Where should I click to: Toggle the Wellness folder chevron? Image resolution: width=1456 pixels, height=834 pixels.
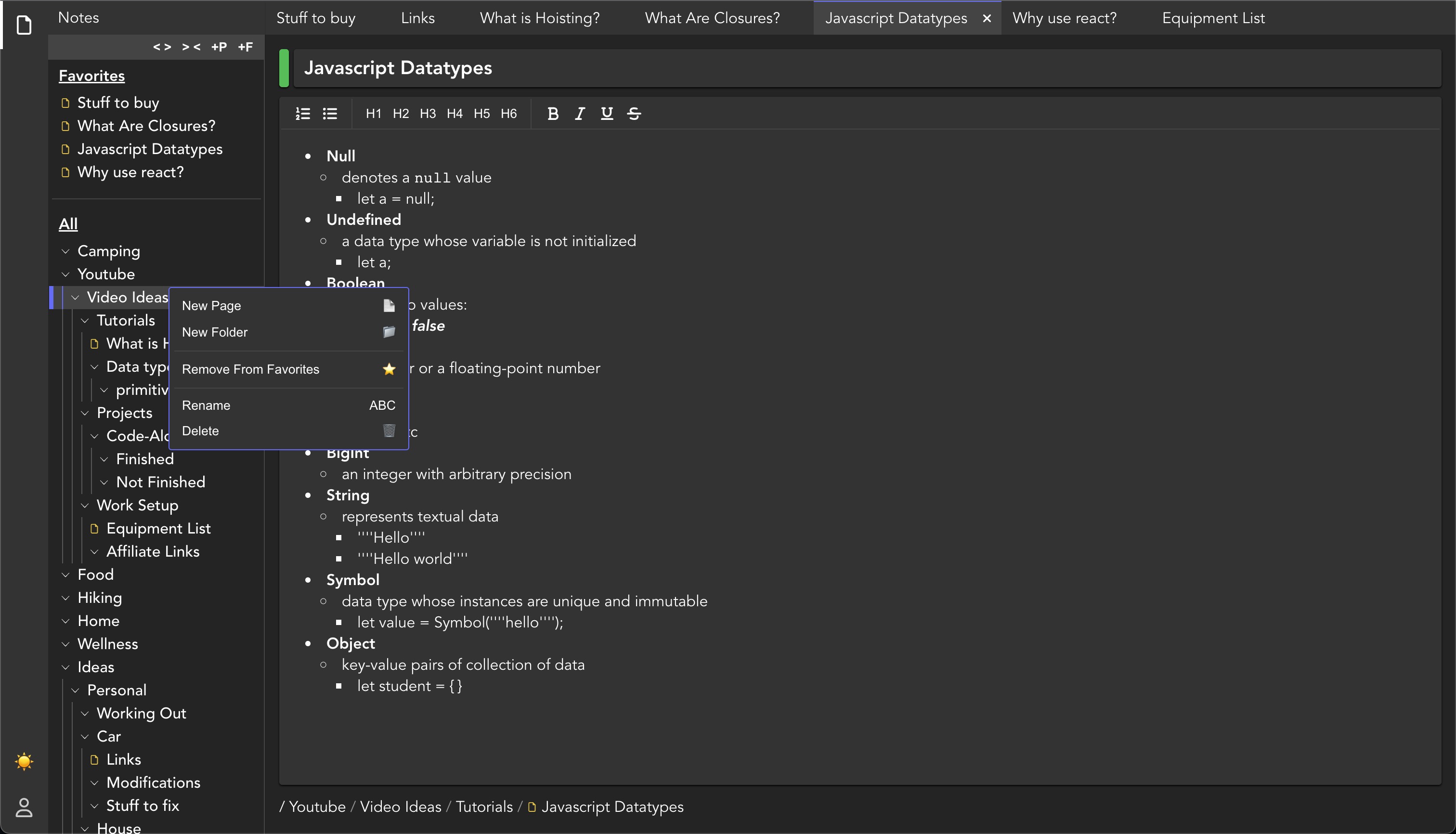click(x=65, y=644)
